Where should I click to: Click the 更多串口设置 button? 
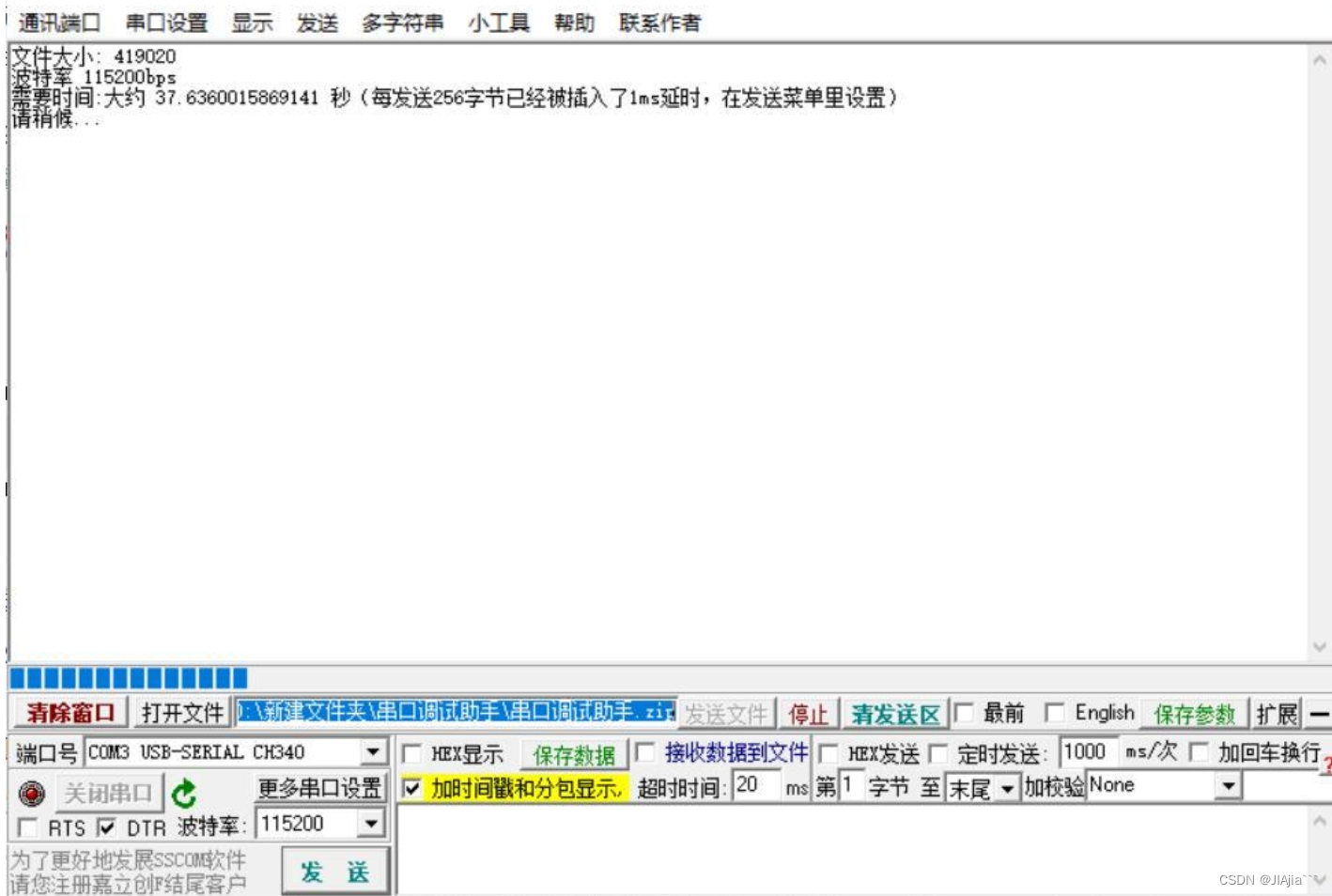click(319, 788)
